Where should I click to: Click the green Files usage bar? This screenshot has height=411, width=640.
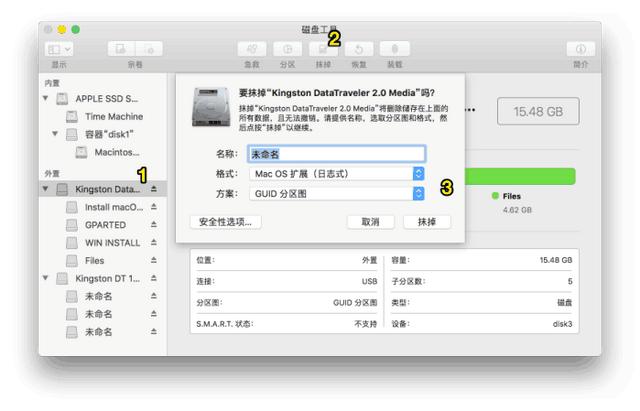coord(520,176)
